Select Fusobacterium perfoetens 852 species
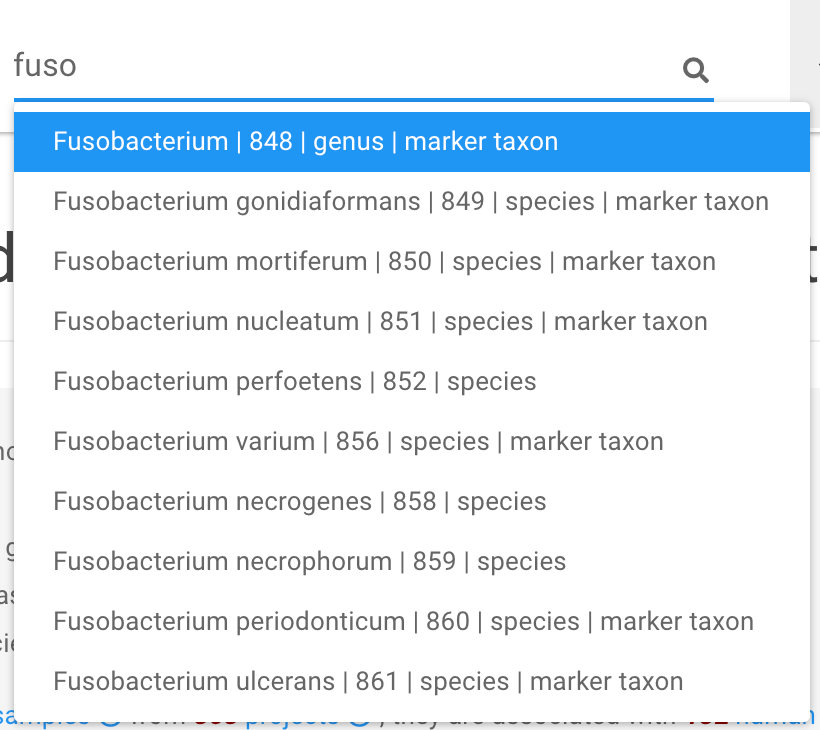The height and width of the screenshot is (730, 820). (x=412, y=382)
